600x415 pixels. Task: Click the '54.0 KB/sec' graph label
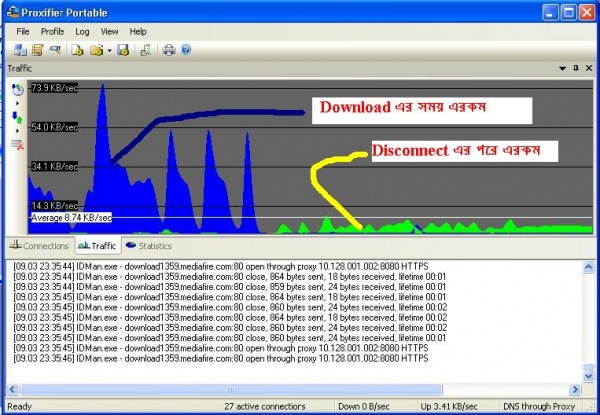[54, 127]
